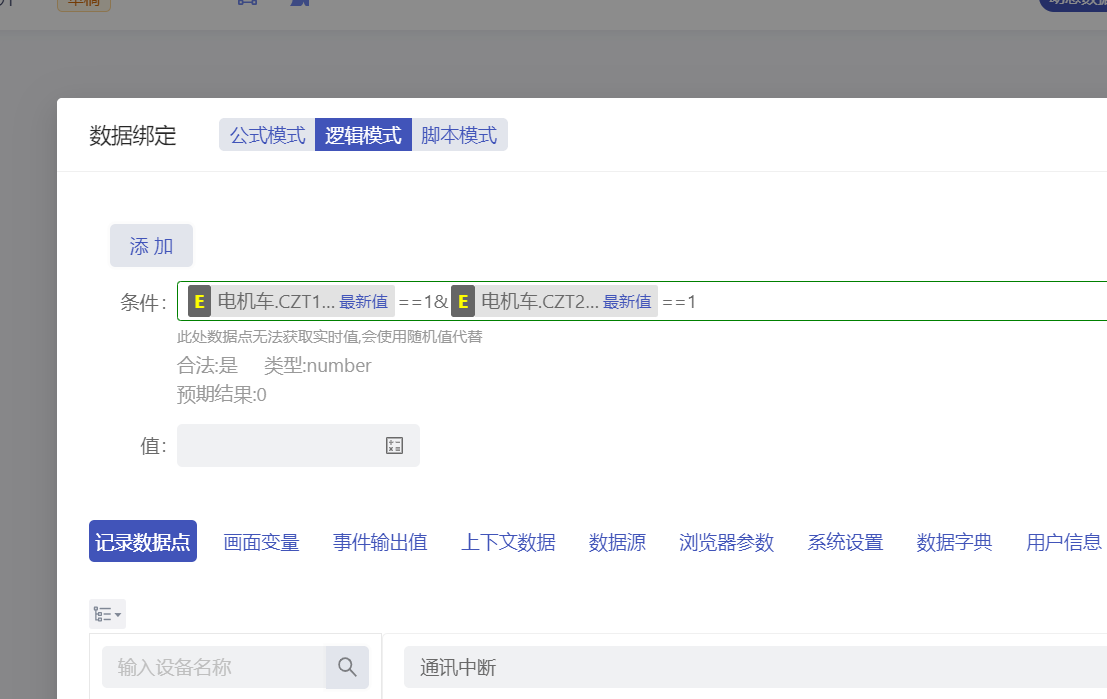Open 最新值 selector on the CZT1 tag
The height and width of the screenshot is (699, 1107).
363,302
